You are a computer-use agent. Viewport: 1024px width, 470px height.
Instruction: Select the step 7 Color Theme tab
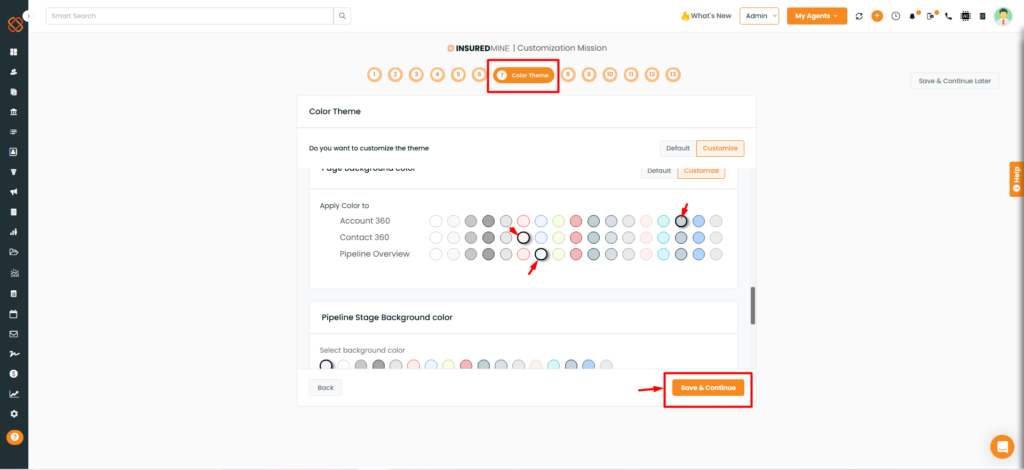coord(523,75)
